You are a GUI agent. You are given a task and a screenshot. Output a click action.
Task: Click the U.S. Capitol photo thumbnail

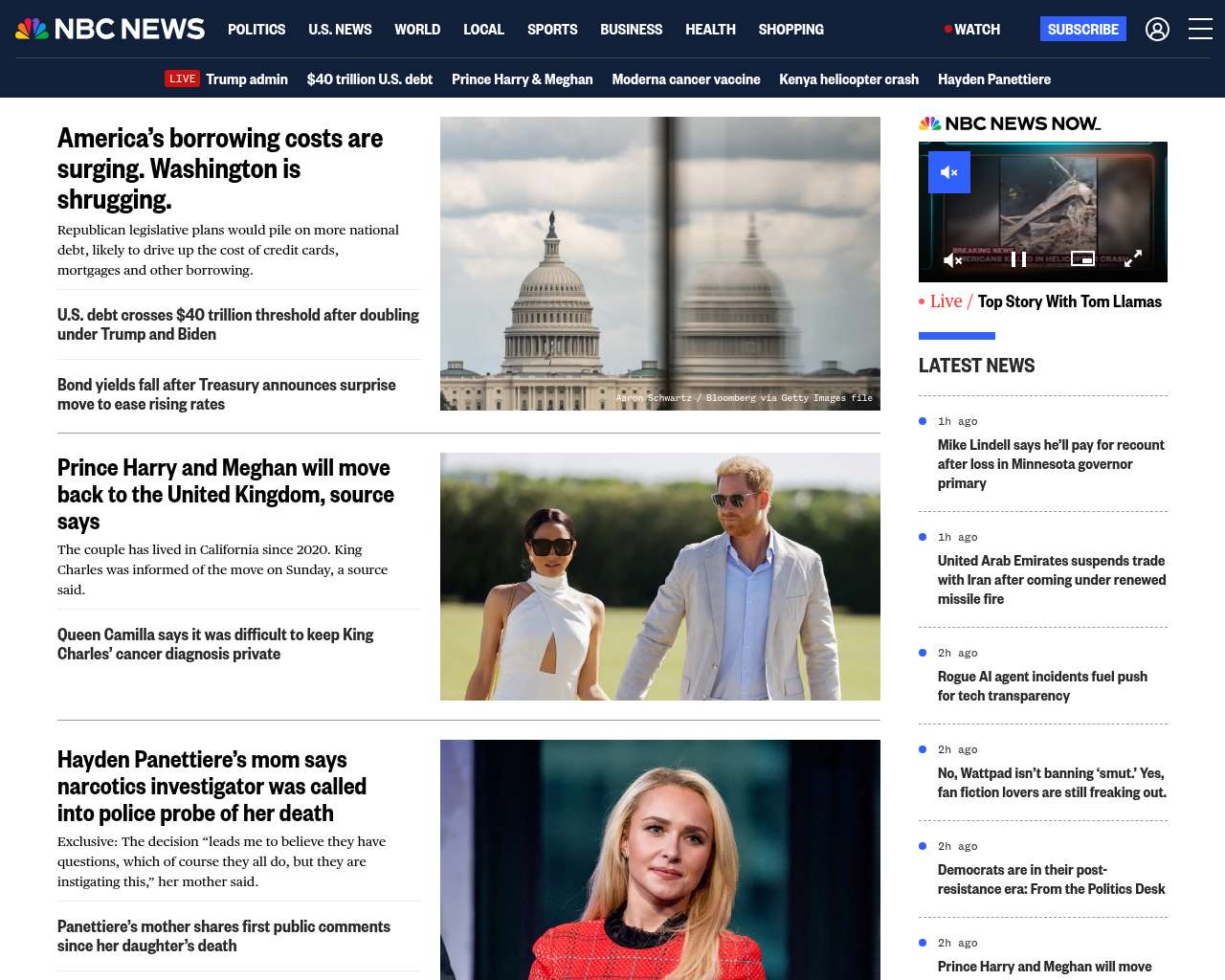coord(660,264)
